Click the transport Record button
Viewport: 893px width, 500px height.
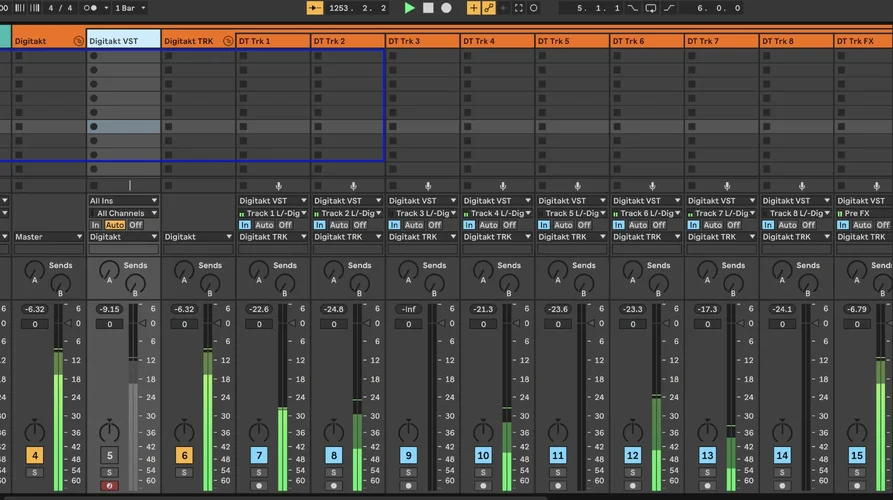tap(446, 8)
